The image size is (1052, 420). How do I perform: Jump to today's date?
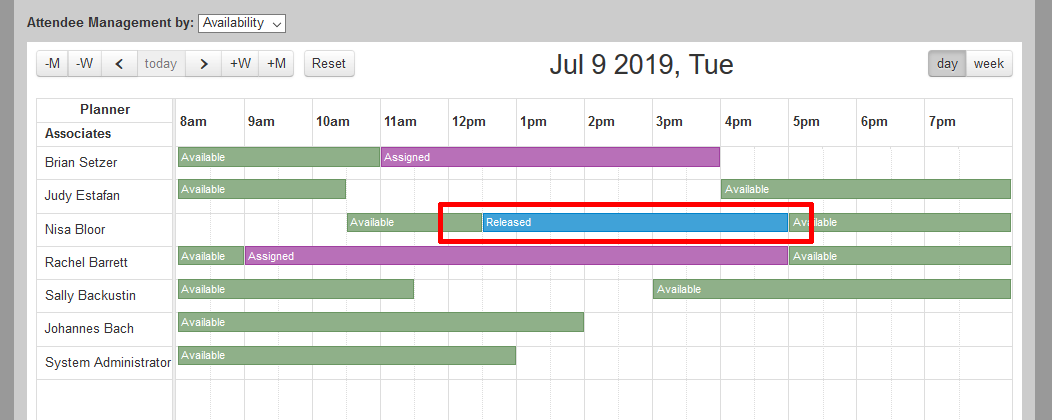[160, 63]
